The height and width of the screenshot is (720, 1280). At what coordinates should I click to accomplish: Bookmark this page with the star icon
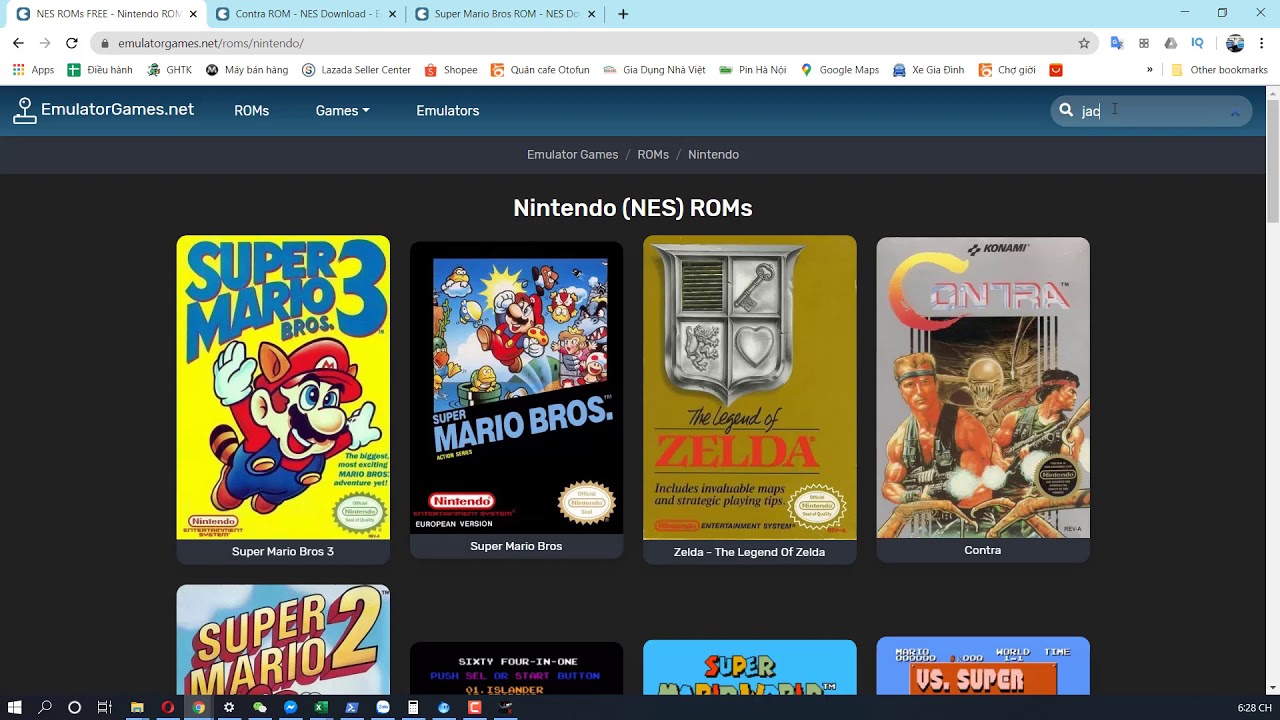click(1084, 43)
